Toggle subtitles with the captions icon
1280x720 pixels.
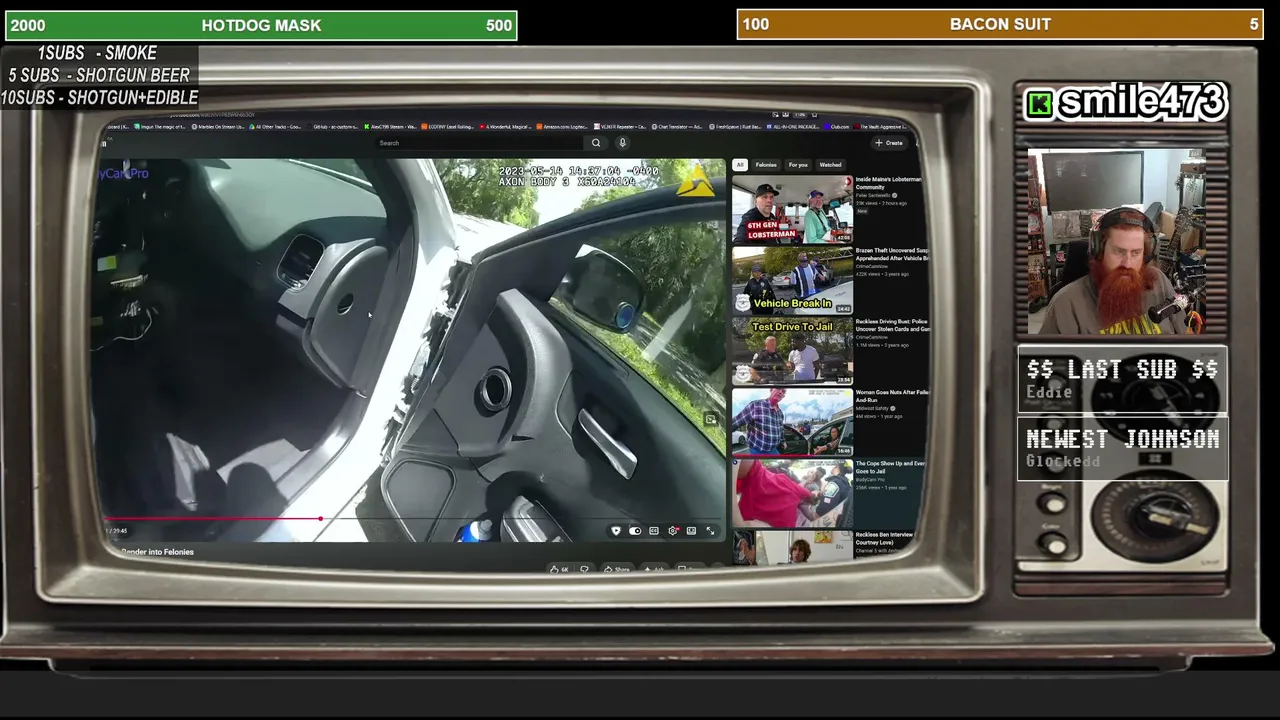(654, 531)
